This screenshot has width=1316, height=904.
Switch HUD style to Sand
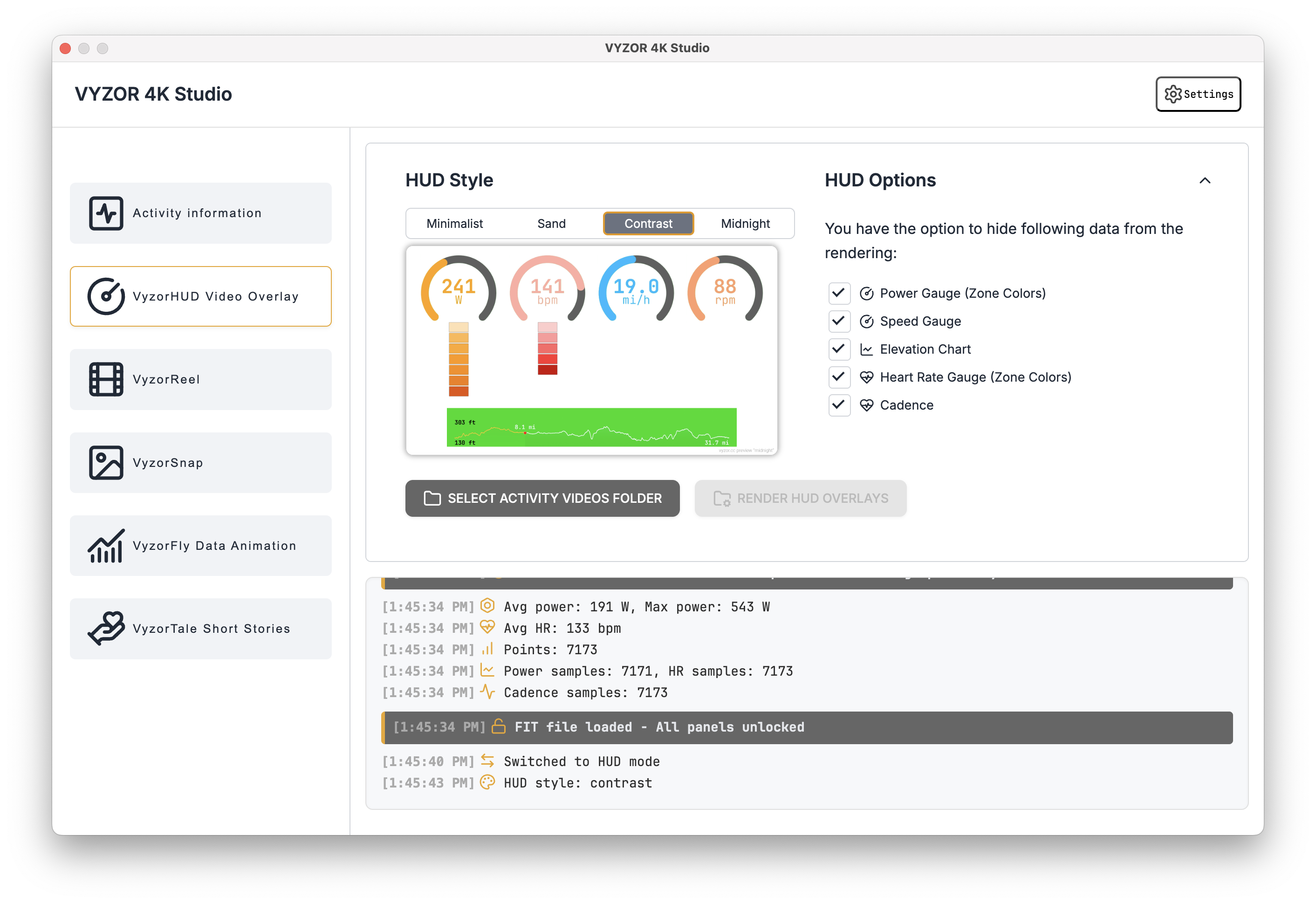pos(551,224)
